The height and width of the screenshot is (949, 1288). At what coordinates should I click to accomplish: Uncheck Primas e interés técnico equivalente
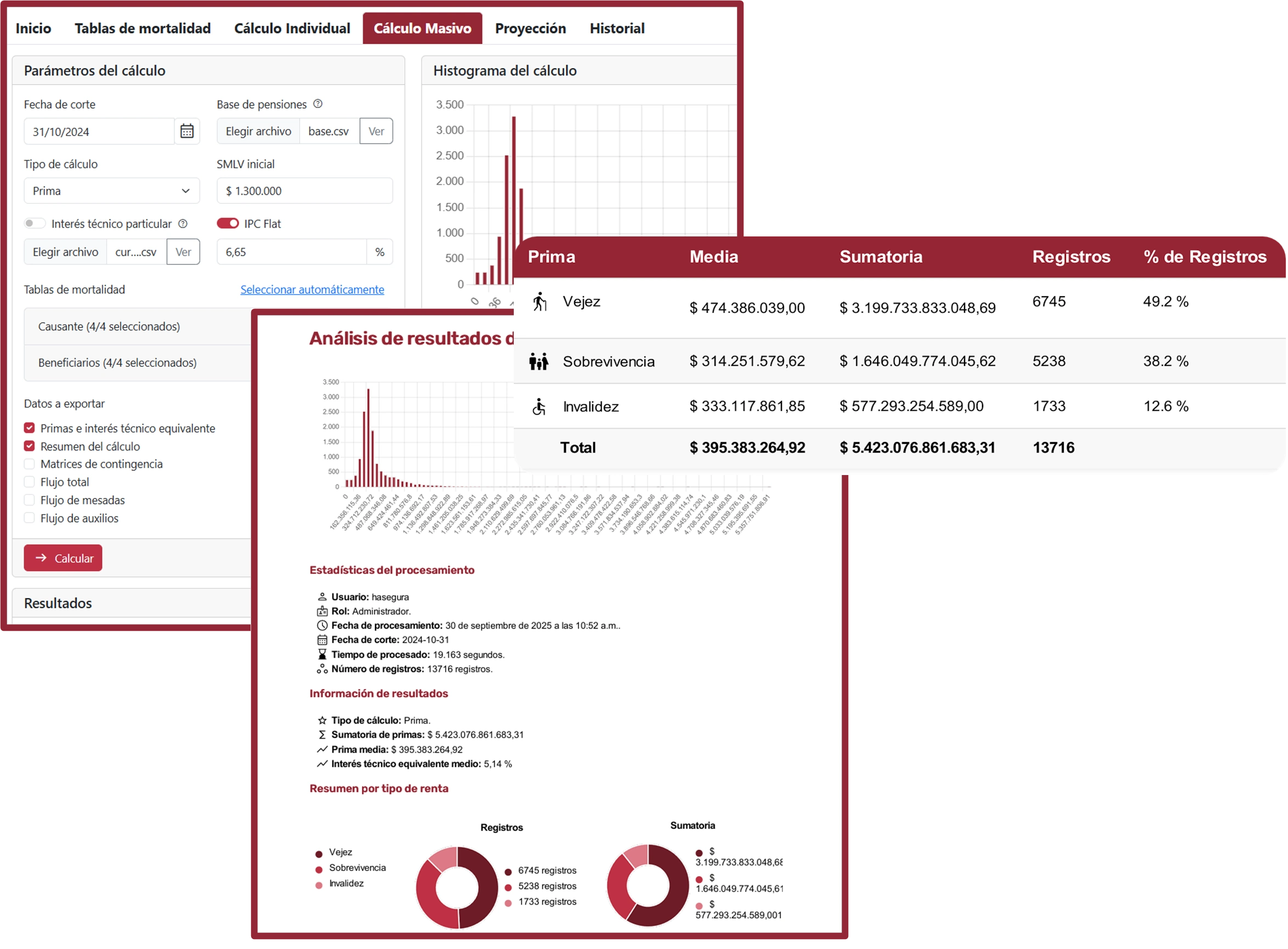click(x=29, y=428)
